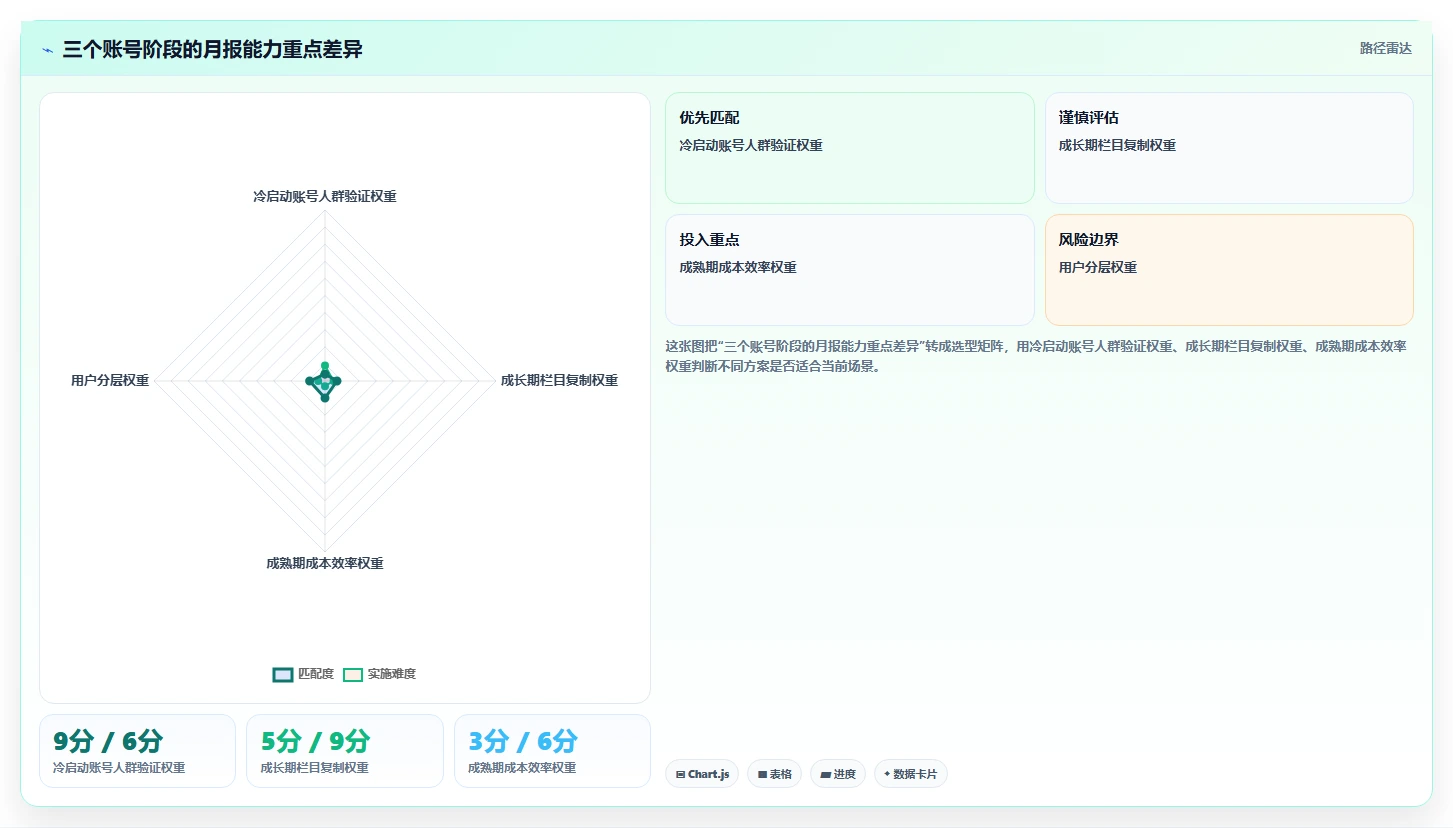Click radar axis label 成长期栏目复制权重
The width and height of the screenshot is (1453, 828).
[x=559, y=380]
